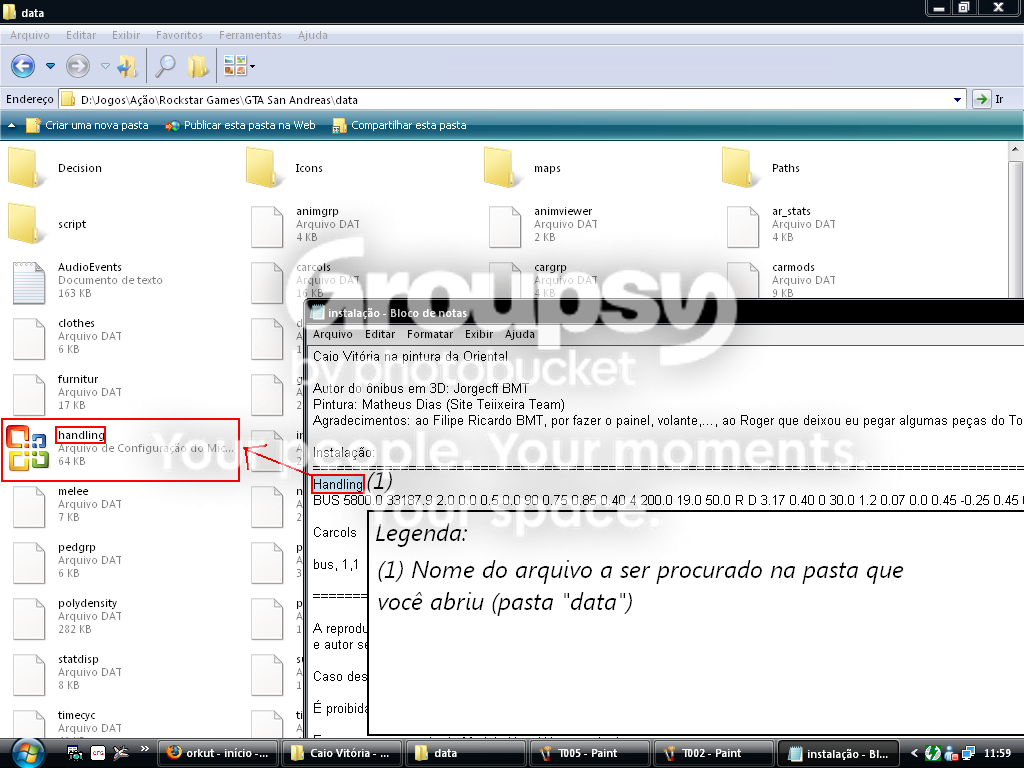Go up one folder level

click(127, 66)
